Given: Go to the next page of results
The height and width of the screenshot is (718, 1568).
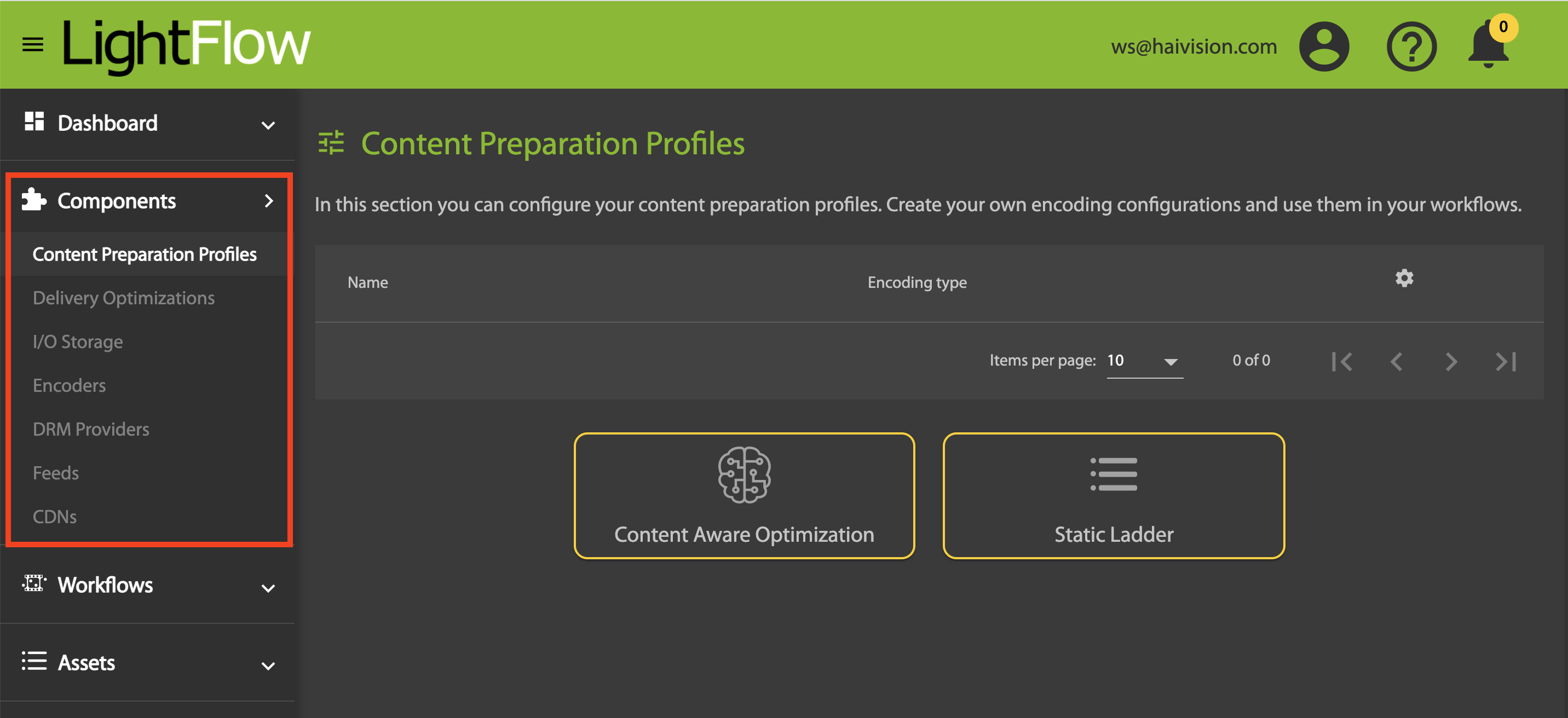Looking at the screenshot, I should point(1451,361).
